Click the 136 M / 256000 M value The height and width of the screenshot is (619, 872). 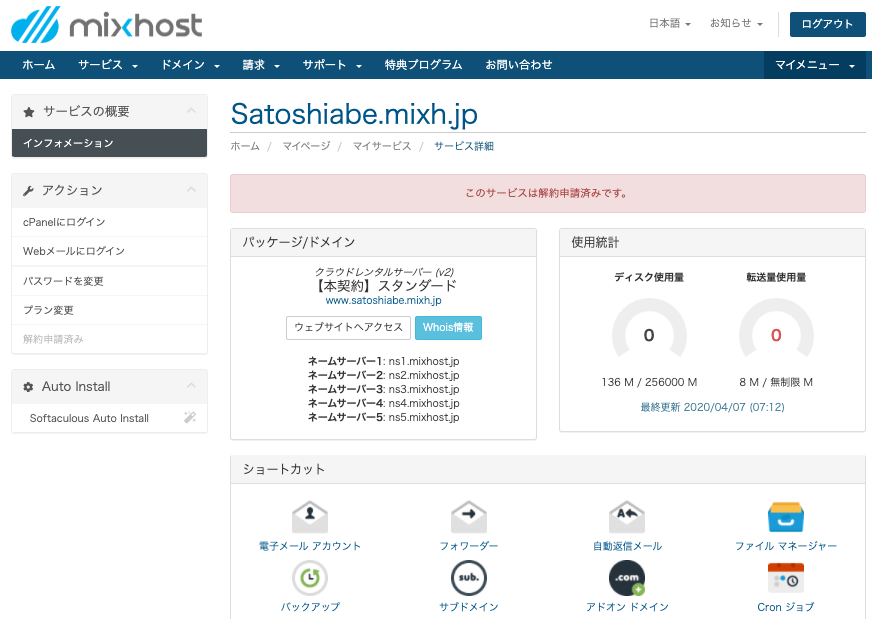(649, 382)
